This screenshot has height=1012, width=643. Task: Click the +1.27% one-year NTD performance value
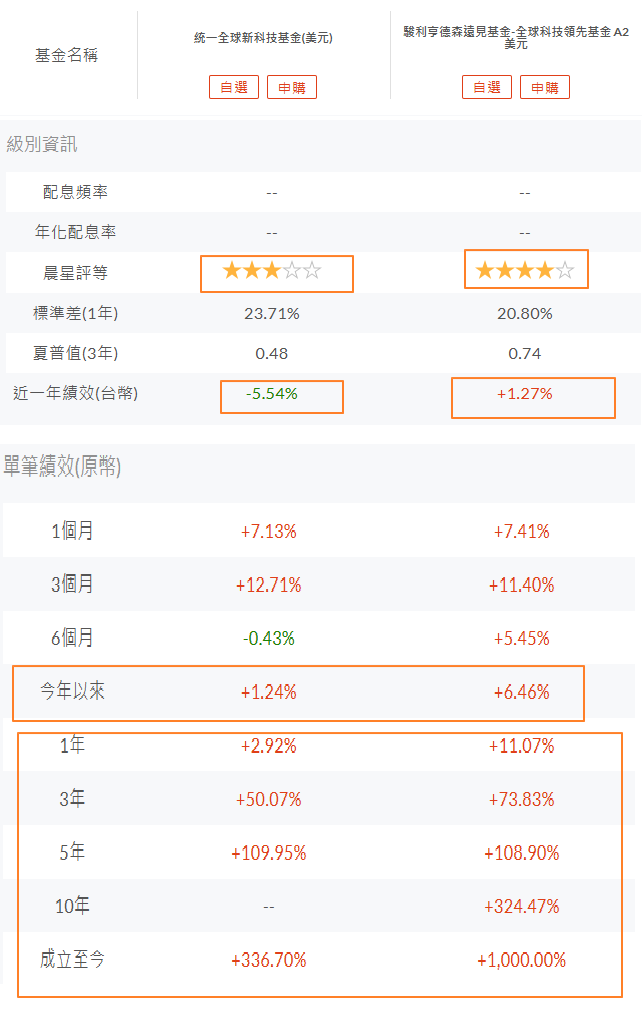(525, 394)
